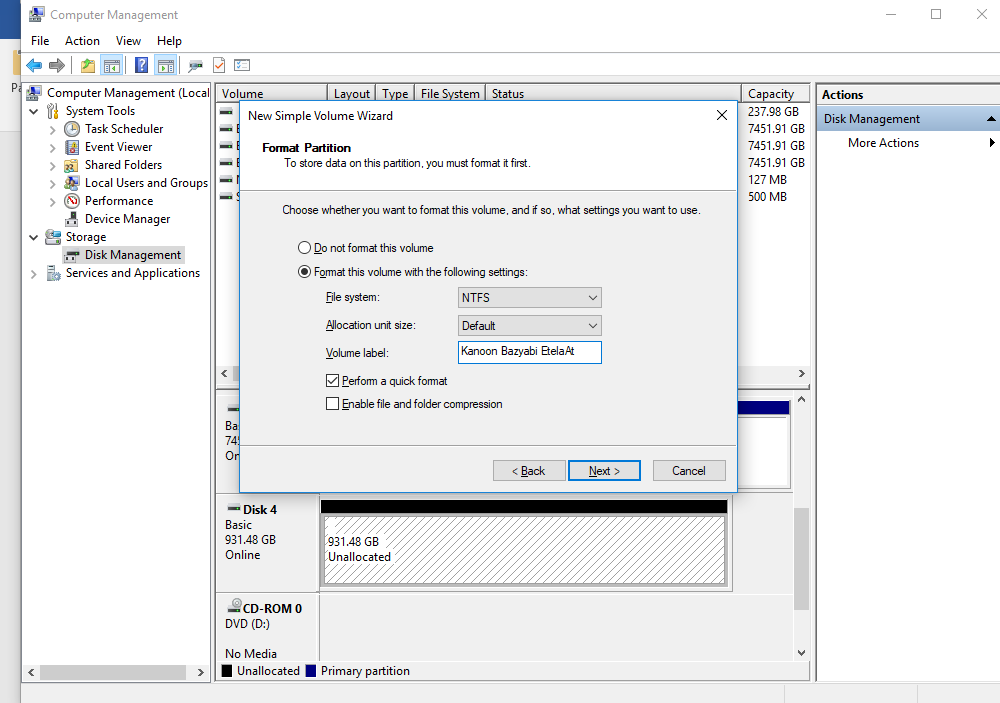Viewport: 1000px width, 703px height.
Task: Open the Allocation unit size dropdown
Action: (x=530, y=326)
